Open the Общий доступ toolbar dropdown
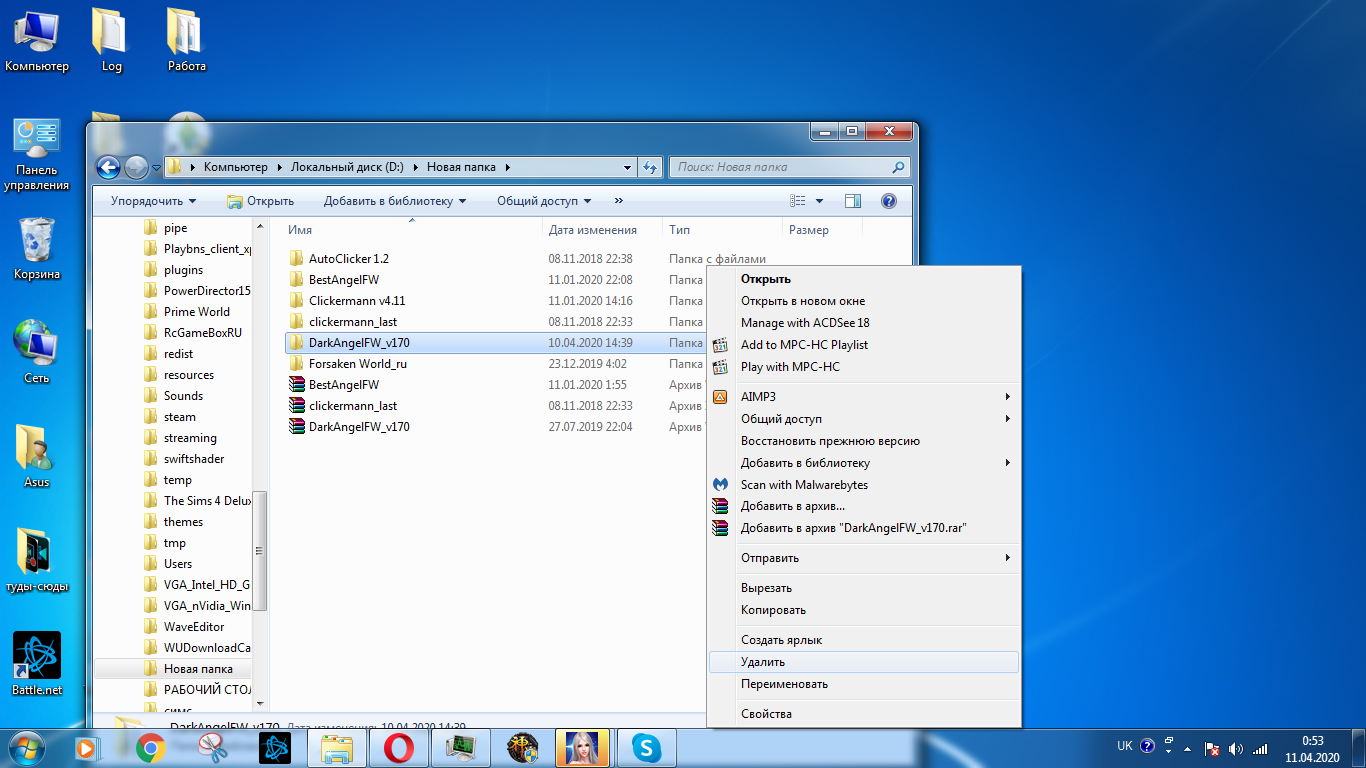Screen dimensions: 1366x768 [x=543, y=201]
